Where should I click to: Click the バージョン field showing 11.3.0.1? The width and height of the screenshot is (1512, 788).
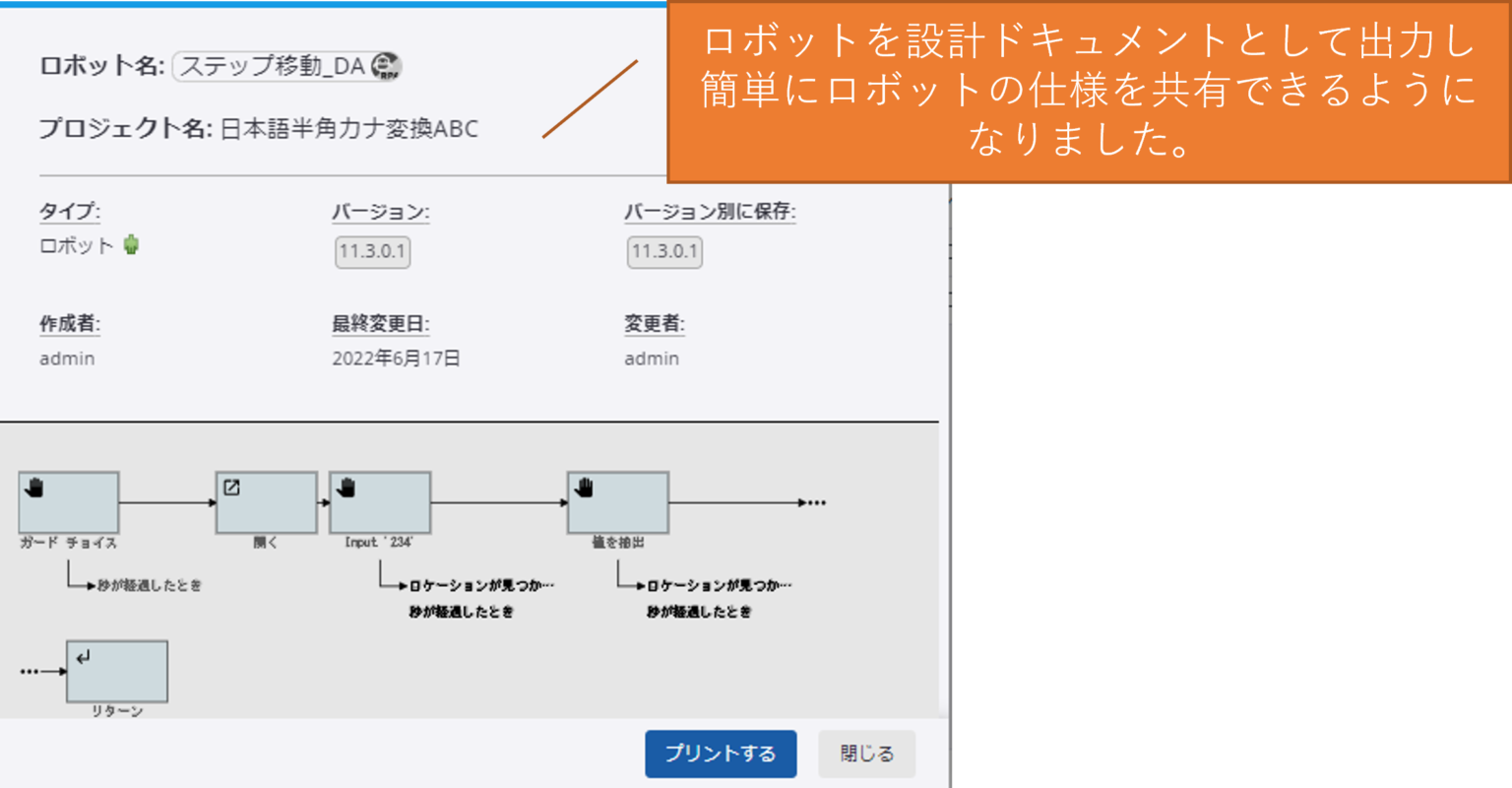pos(371,252)
